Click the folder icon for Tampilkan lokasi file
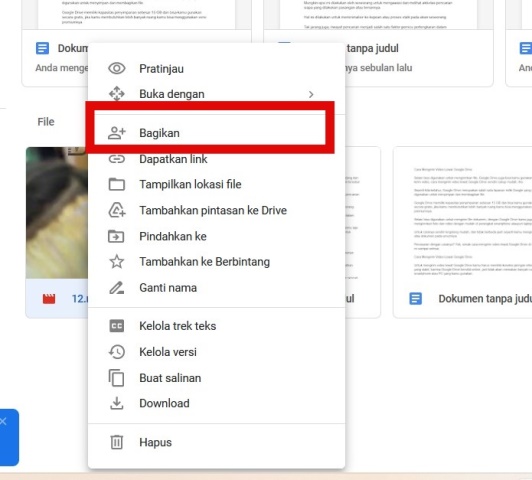 (117, 184)
